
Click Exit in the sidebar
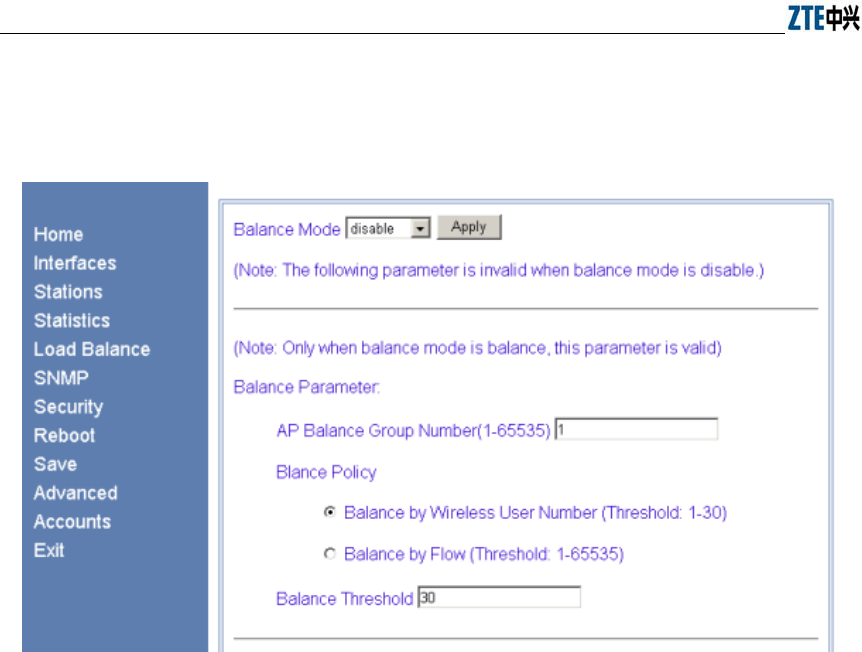(x=49, y=550)
